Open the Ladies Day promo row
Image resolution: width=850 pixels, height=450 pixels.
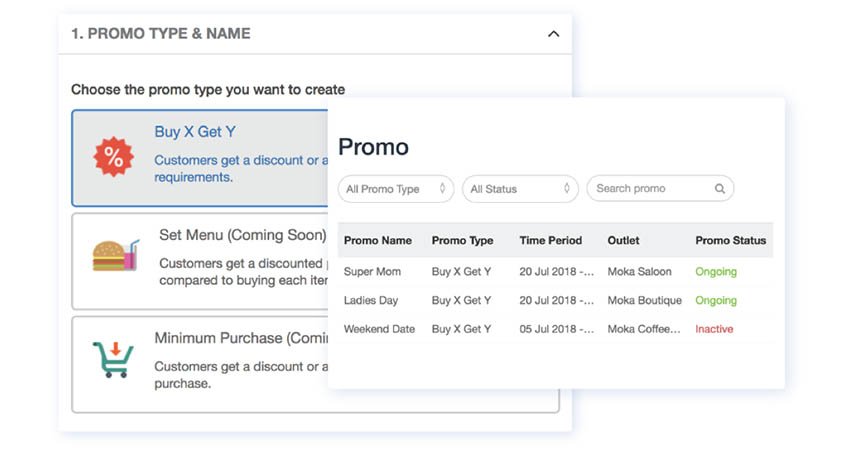click(371, 300)
